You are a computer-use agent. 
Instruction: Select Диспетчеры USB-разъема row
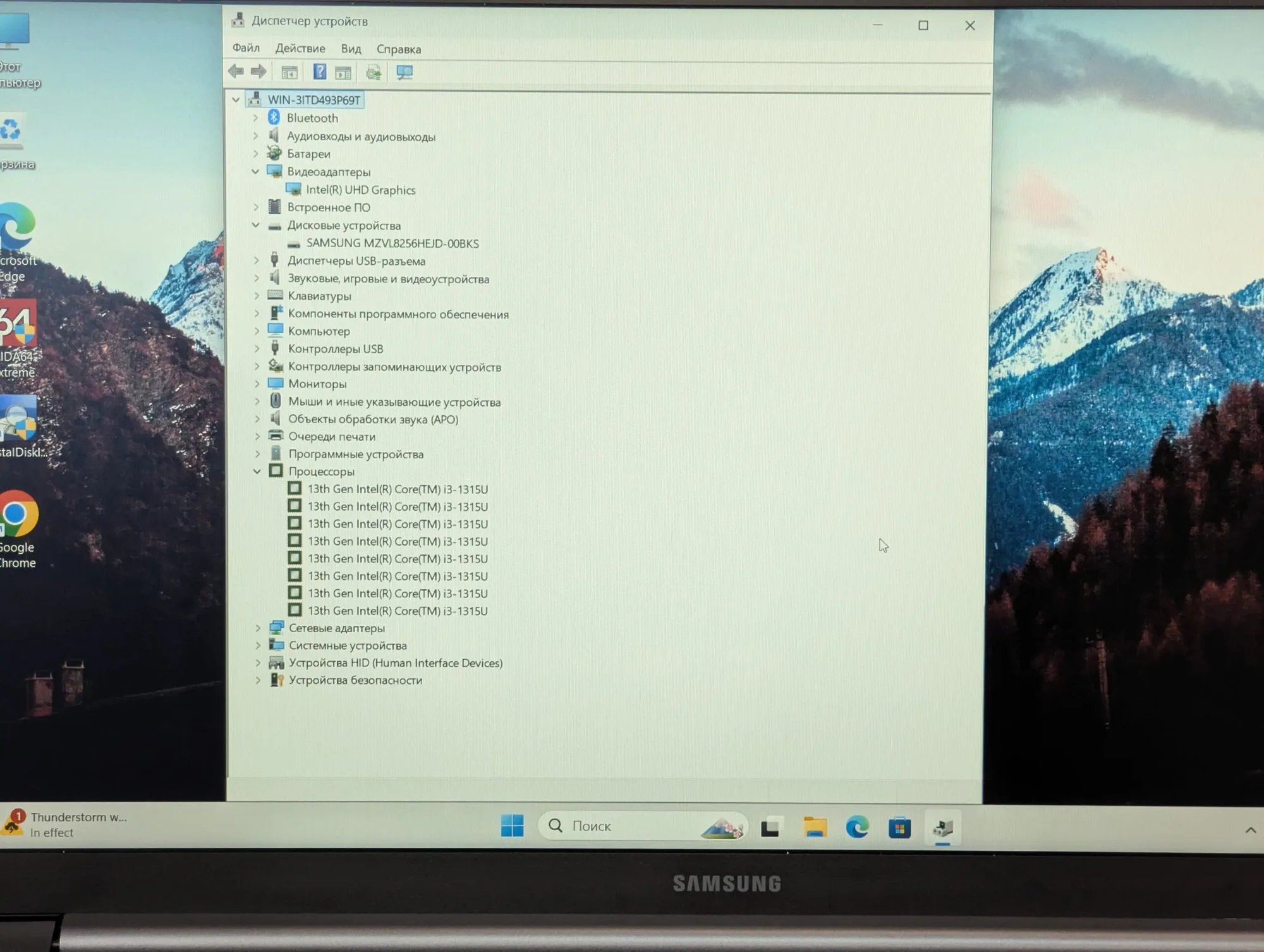356,260
